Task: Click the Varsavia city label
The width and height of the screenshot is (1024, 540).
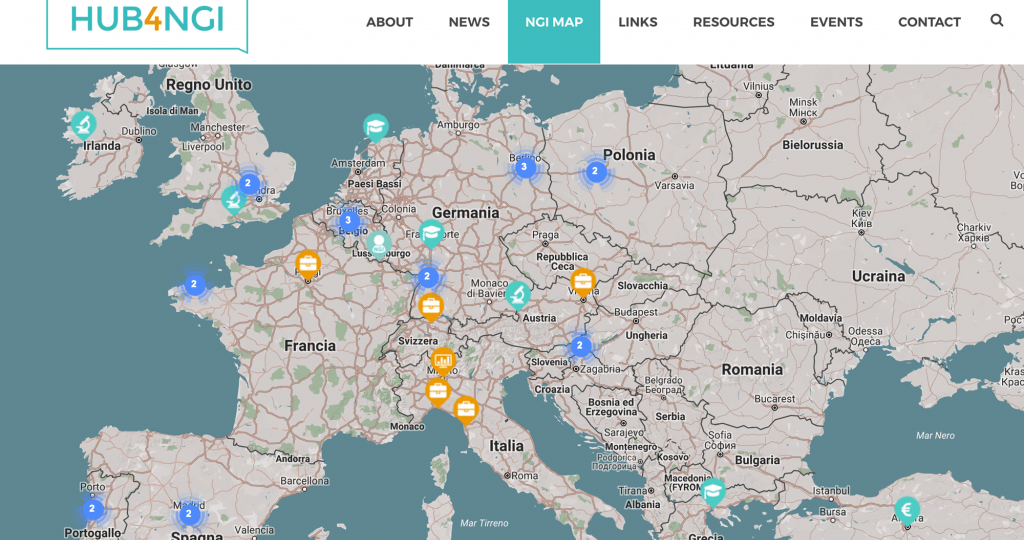Action: click(675, 185)
